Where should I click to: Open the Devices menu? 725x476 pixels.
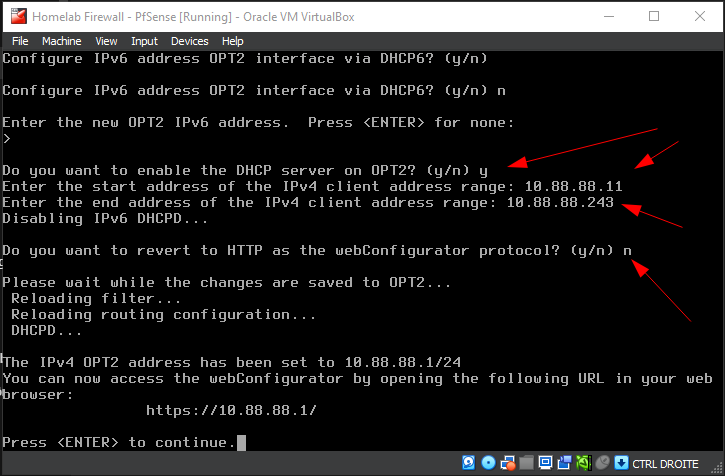tap(190, 41)
